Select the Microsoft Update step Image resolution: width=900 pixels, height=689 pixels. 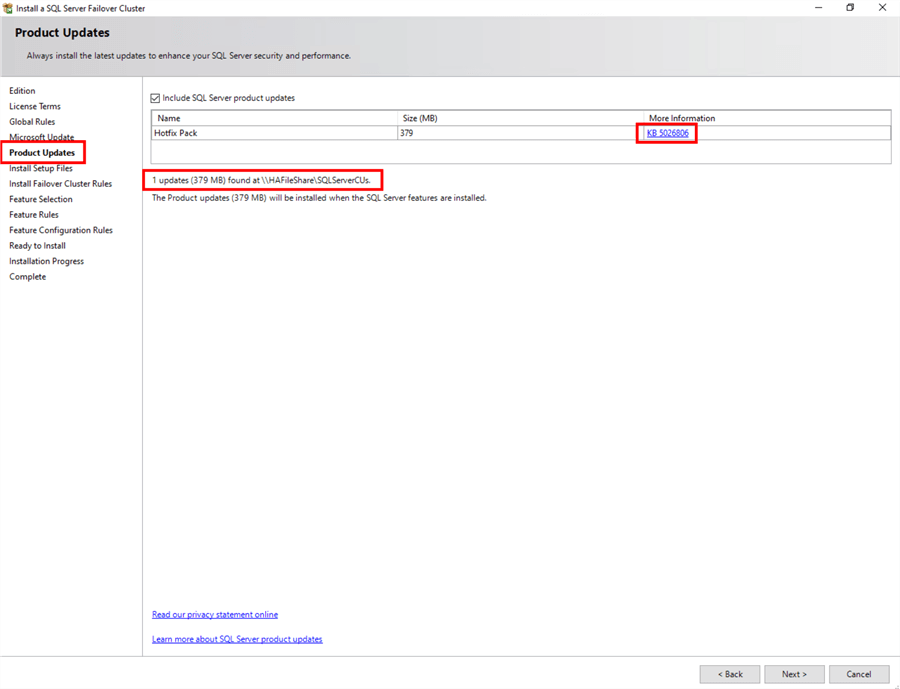41,137
